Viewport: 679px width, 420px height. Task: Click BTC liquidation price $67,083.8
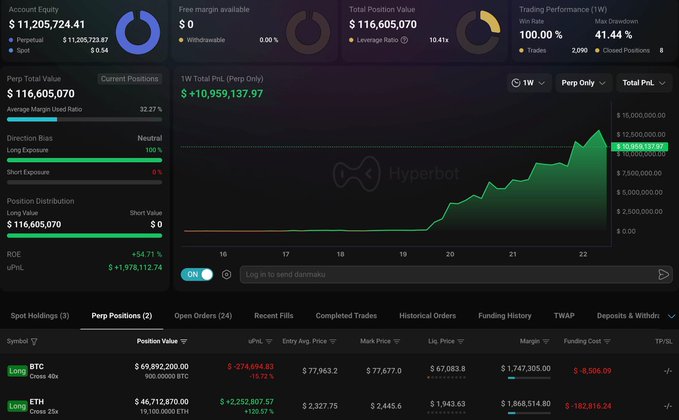click(447, 369)
